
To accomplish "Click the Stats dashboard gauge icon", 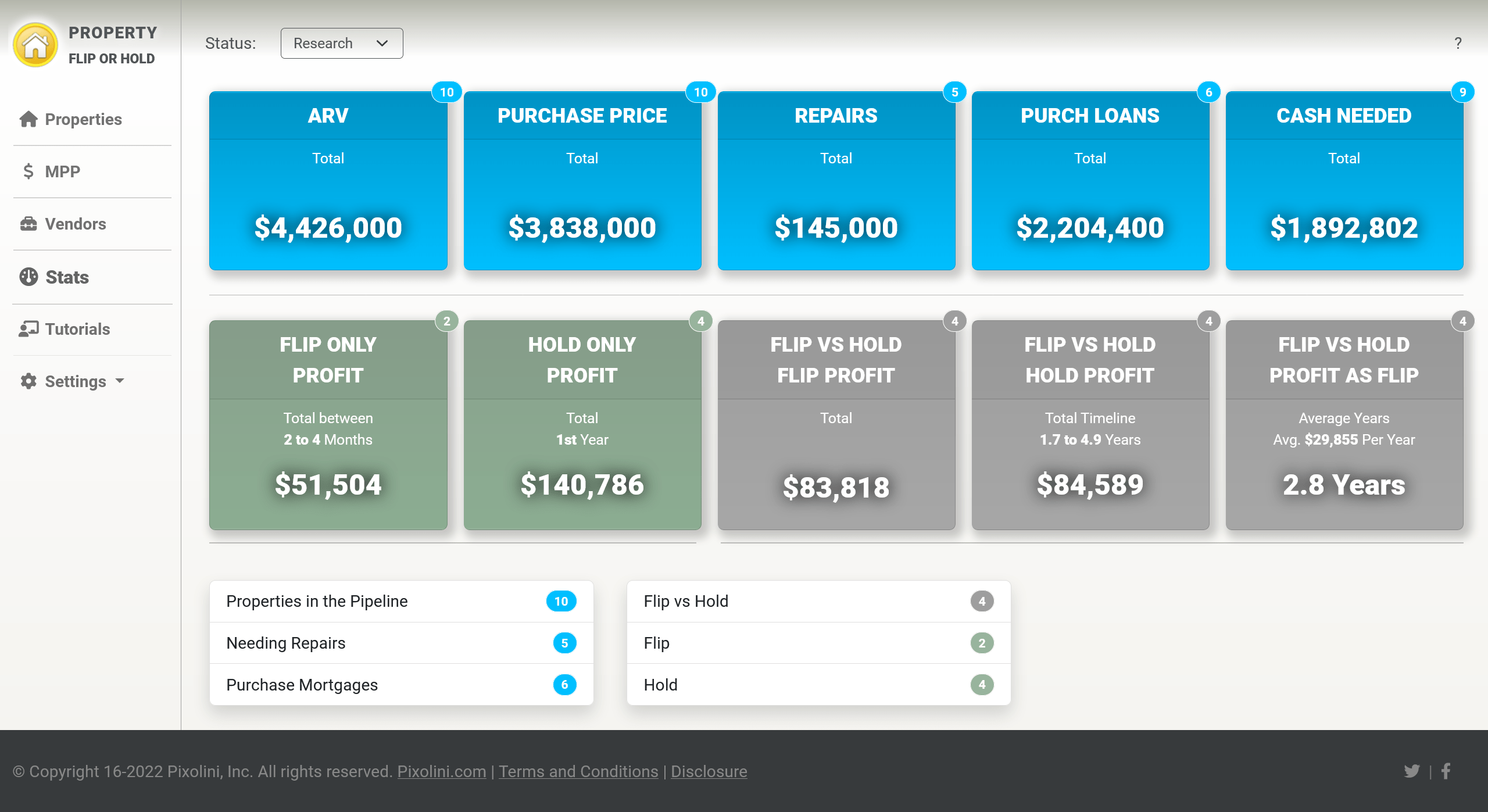I will click(x=28, y=277).
